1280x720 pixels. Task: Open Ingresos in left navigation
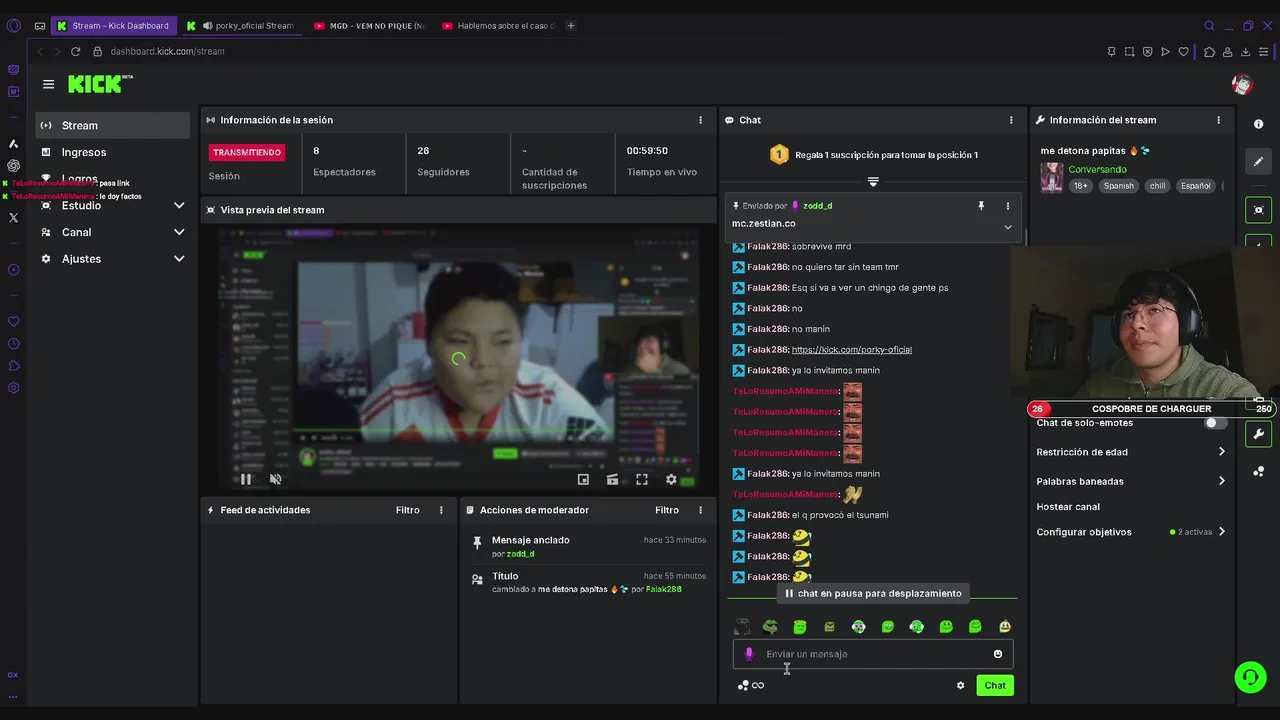click(x=113, y=152)
